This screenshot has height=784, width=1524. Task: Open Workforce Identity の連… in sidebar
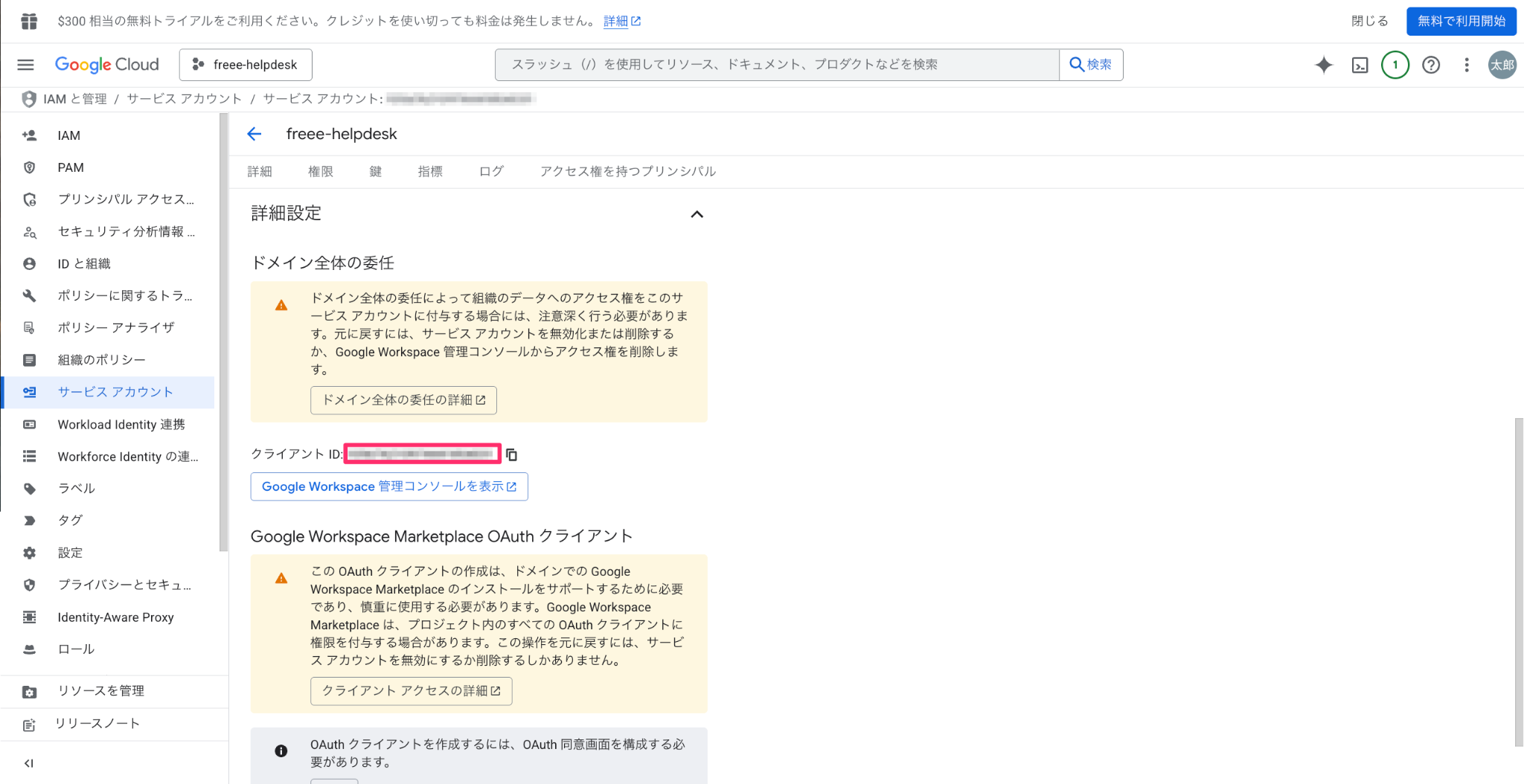pyautogui.click(x=109, y=457)
